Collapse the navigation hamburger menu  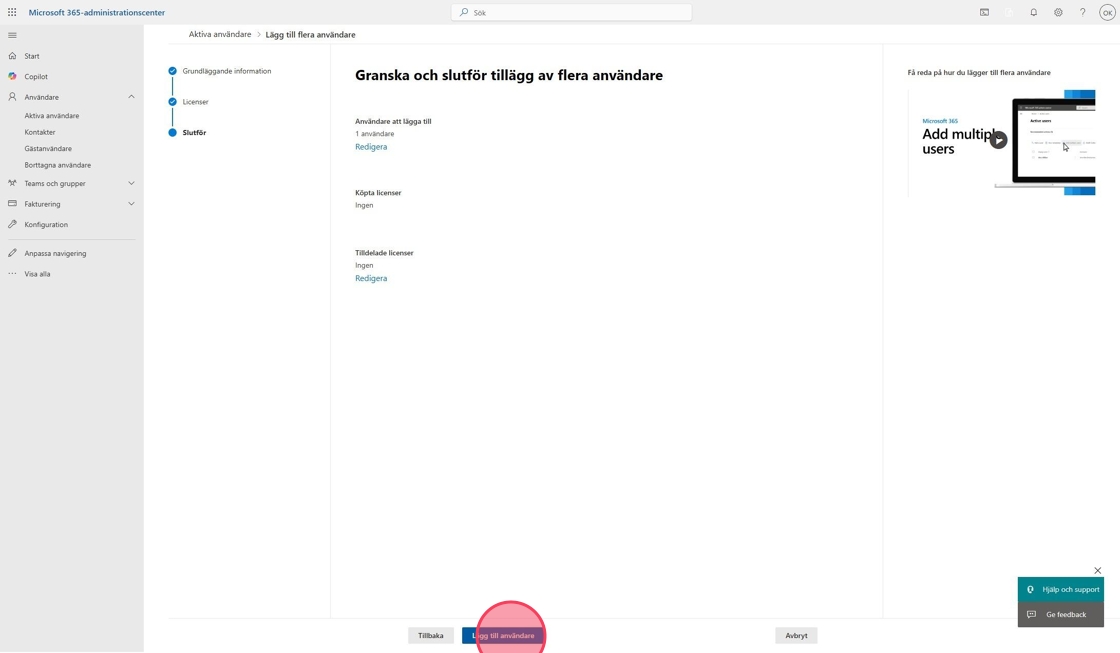12,35
